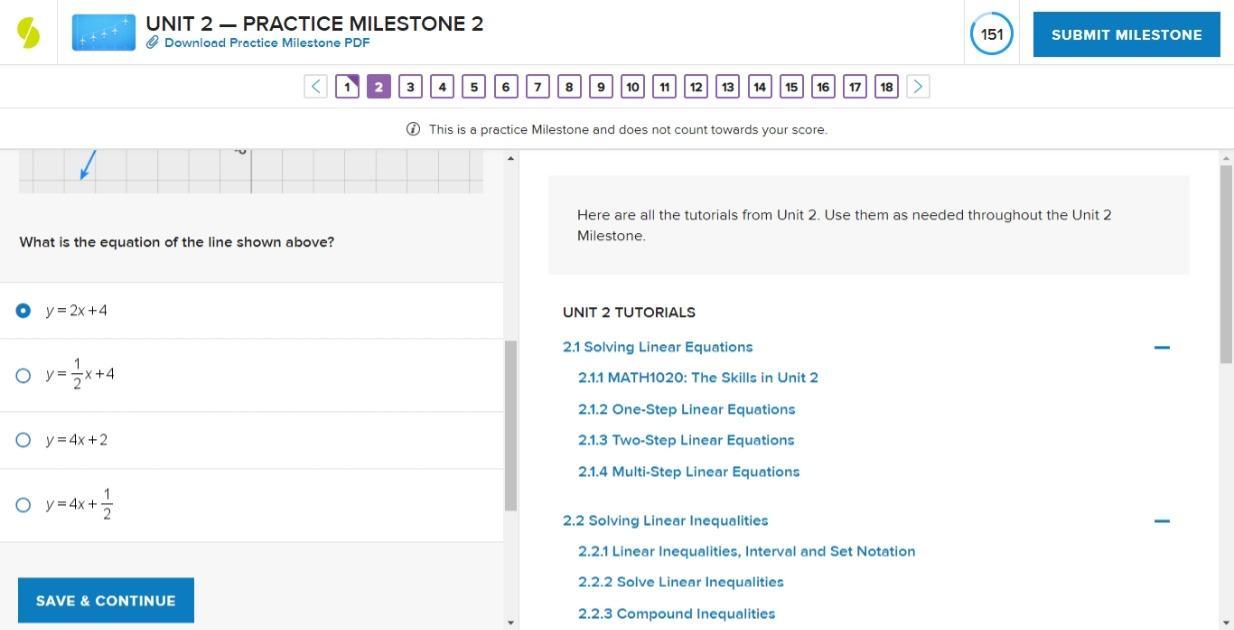1234x630 pixels.
Task: Choose answer y = 4x + 2
Action: click(x=24, y=440)
